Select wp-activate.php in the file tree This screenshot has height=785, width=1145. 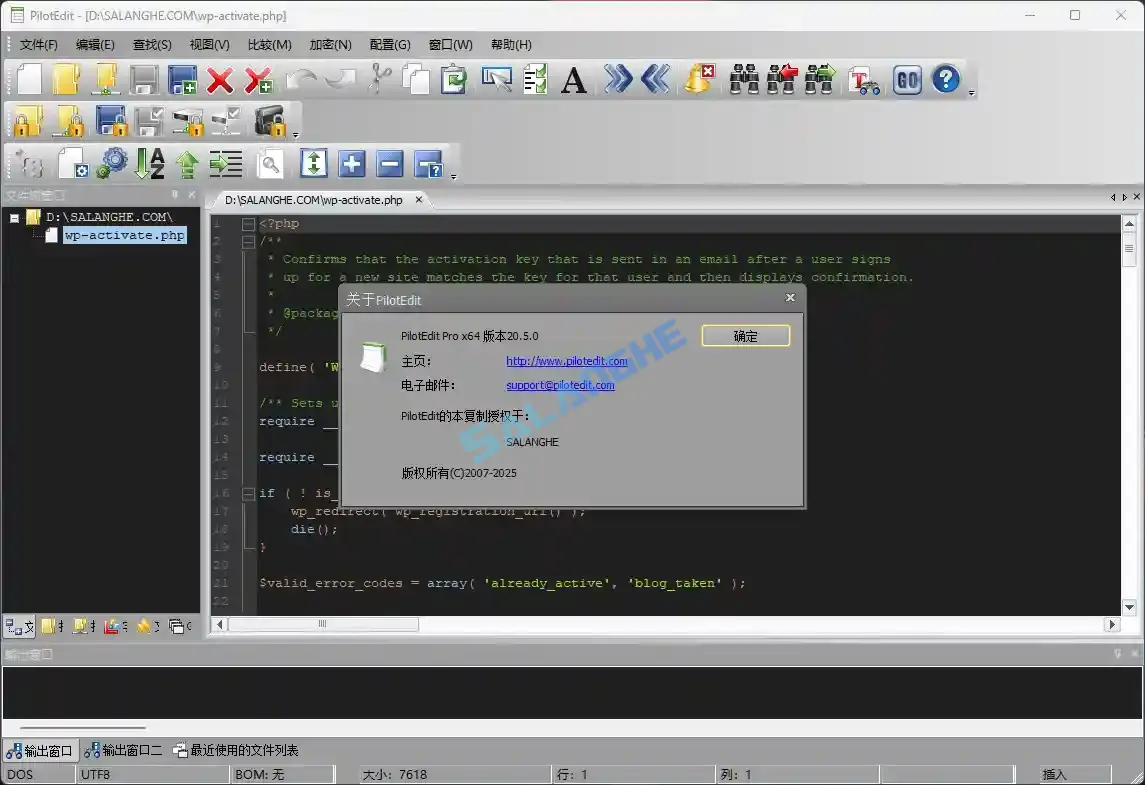pyautogui.click(x=124, y=234)
